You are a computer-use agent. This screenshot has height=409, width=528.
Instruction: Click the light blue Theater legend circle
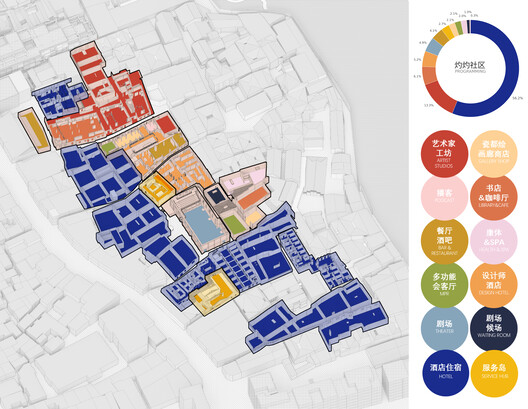pos(444,329)
